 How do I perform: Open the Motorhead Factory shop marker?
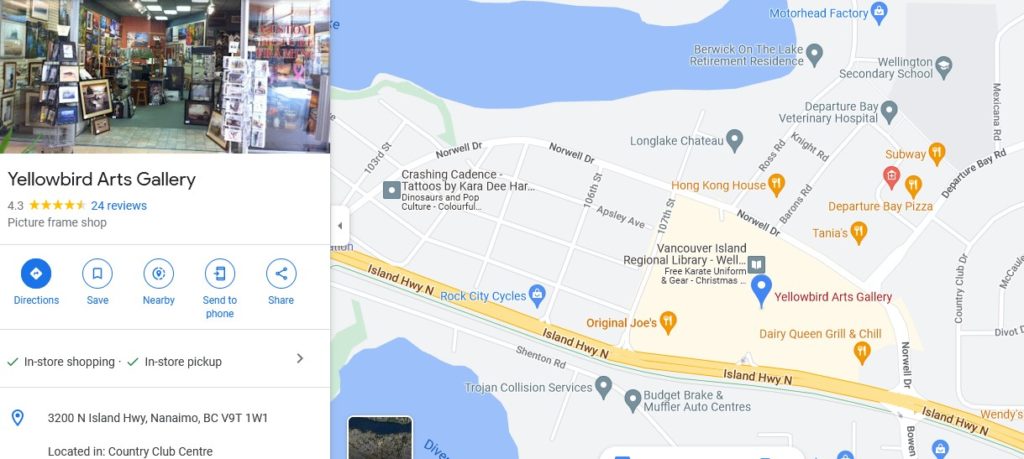tap(879, 12)
